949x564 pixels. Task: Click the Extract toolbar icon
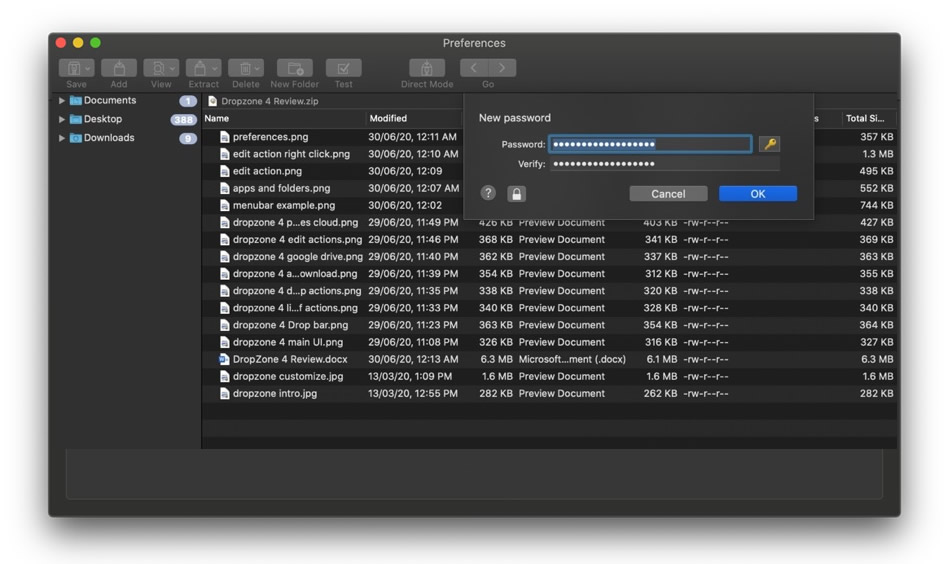pyautogui.click(x=203, y=68)
